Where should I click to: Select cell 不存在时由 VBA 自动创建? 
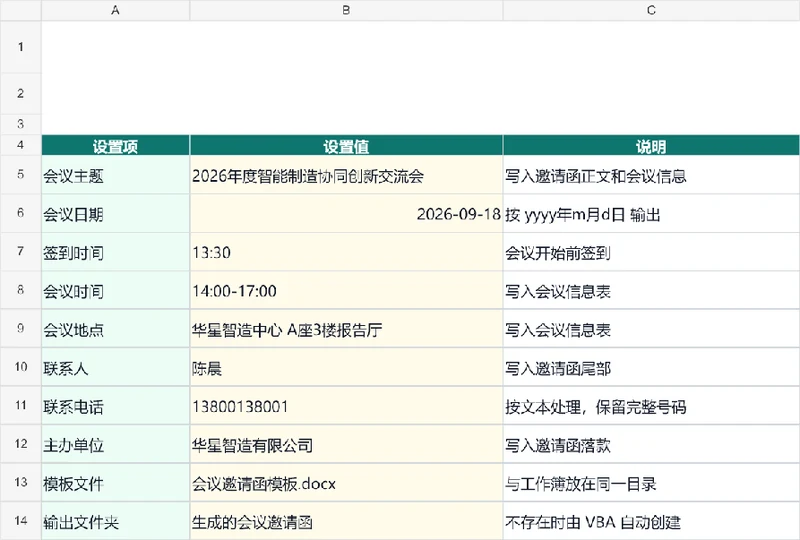651,521
